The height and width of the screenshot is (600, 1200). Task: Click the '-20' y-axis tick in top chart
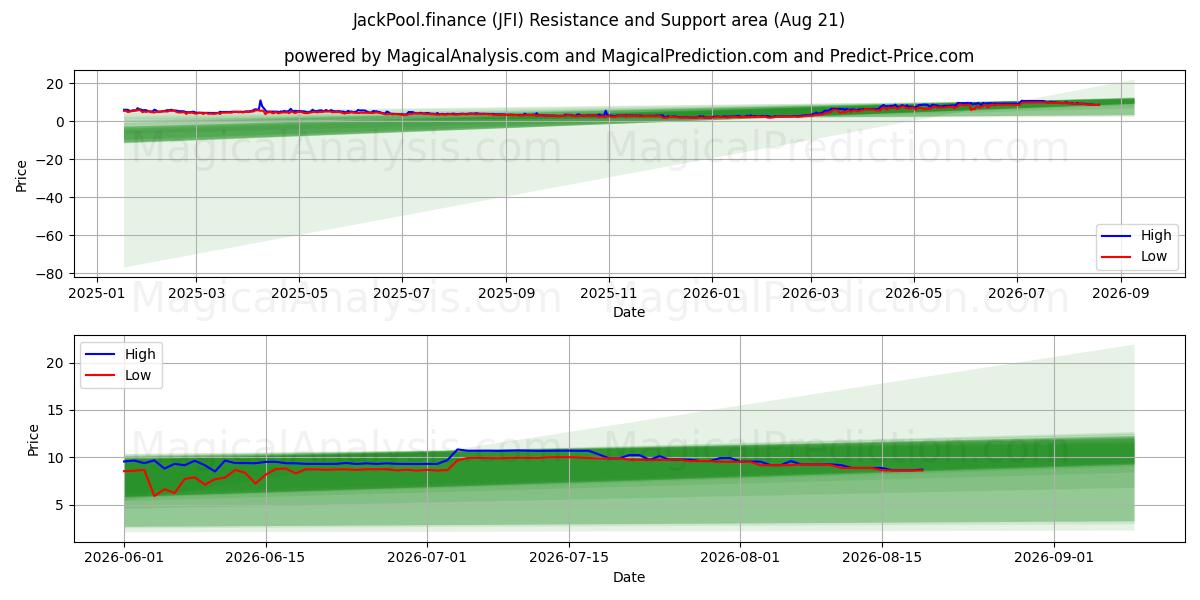point(52,160)
